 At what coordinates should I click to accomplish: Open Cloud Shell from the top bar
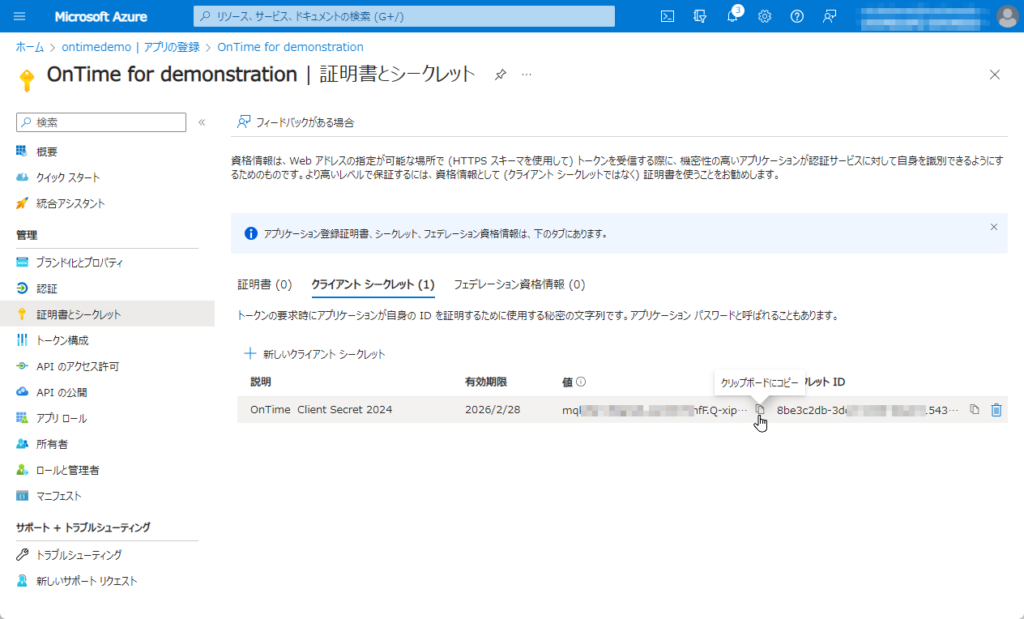667,16
